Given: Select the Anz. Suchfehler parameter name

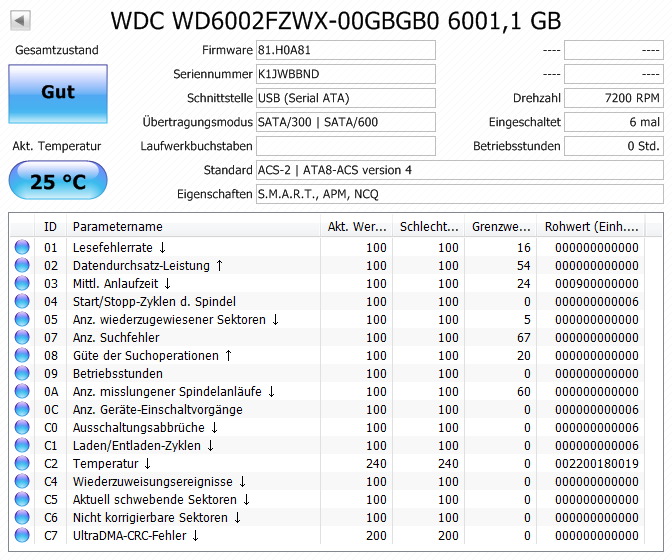Looking at the screenshot, I should (116, 338).
